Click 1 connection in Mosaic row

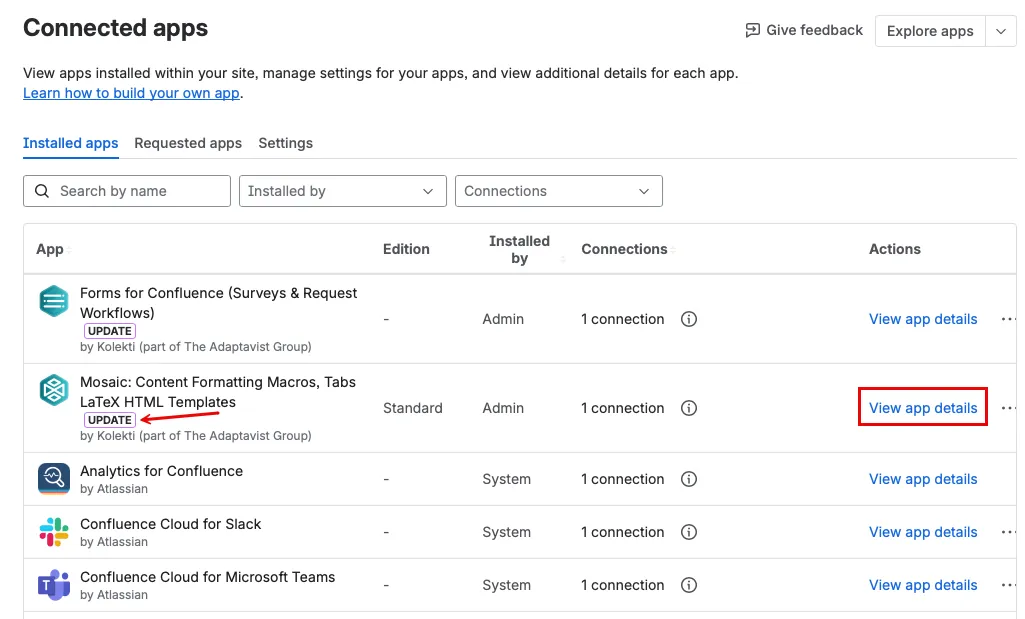[622, 408]
